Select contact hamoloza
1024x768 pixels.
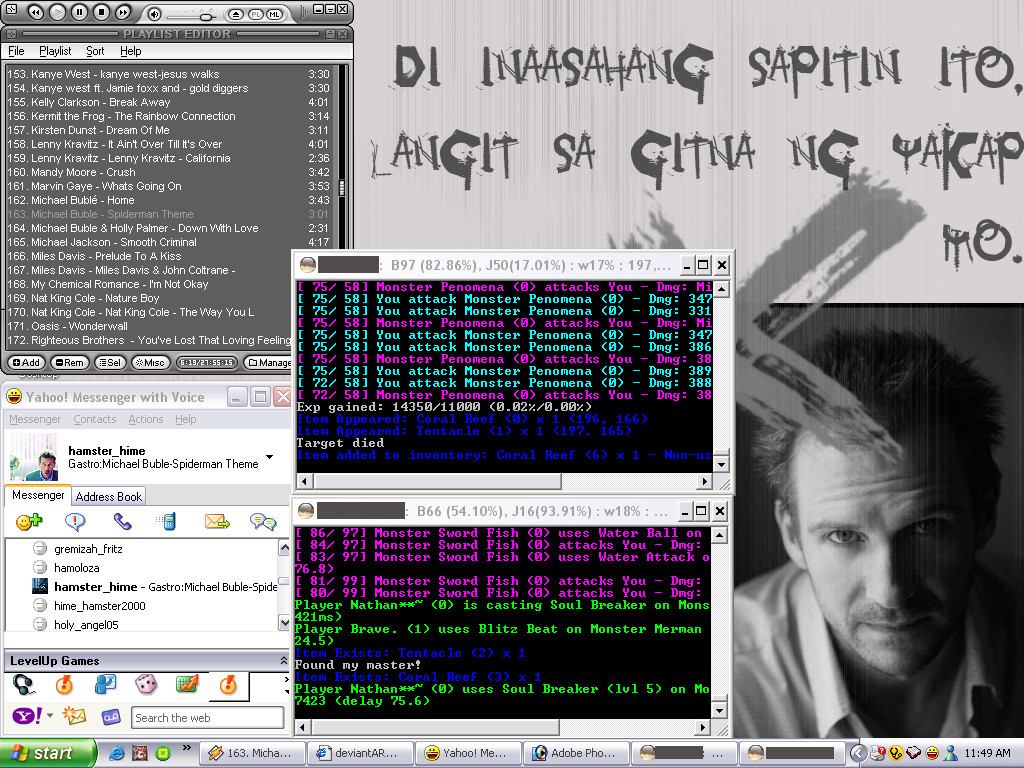[76, 568]
